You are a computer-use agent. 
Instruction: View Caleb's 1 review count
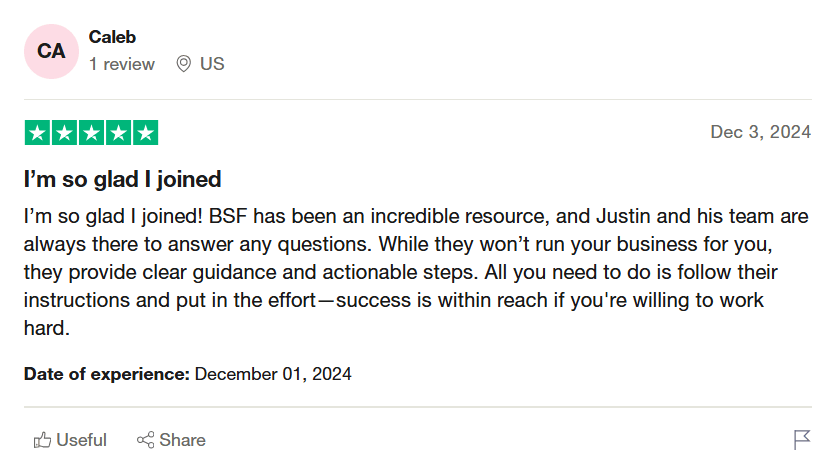122,64
